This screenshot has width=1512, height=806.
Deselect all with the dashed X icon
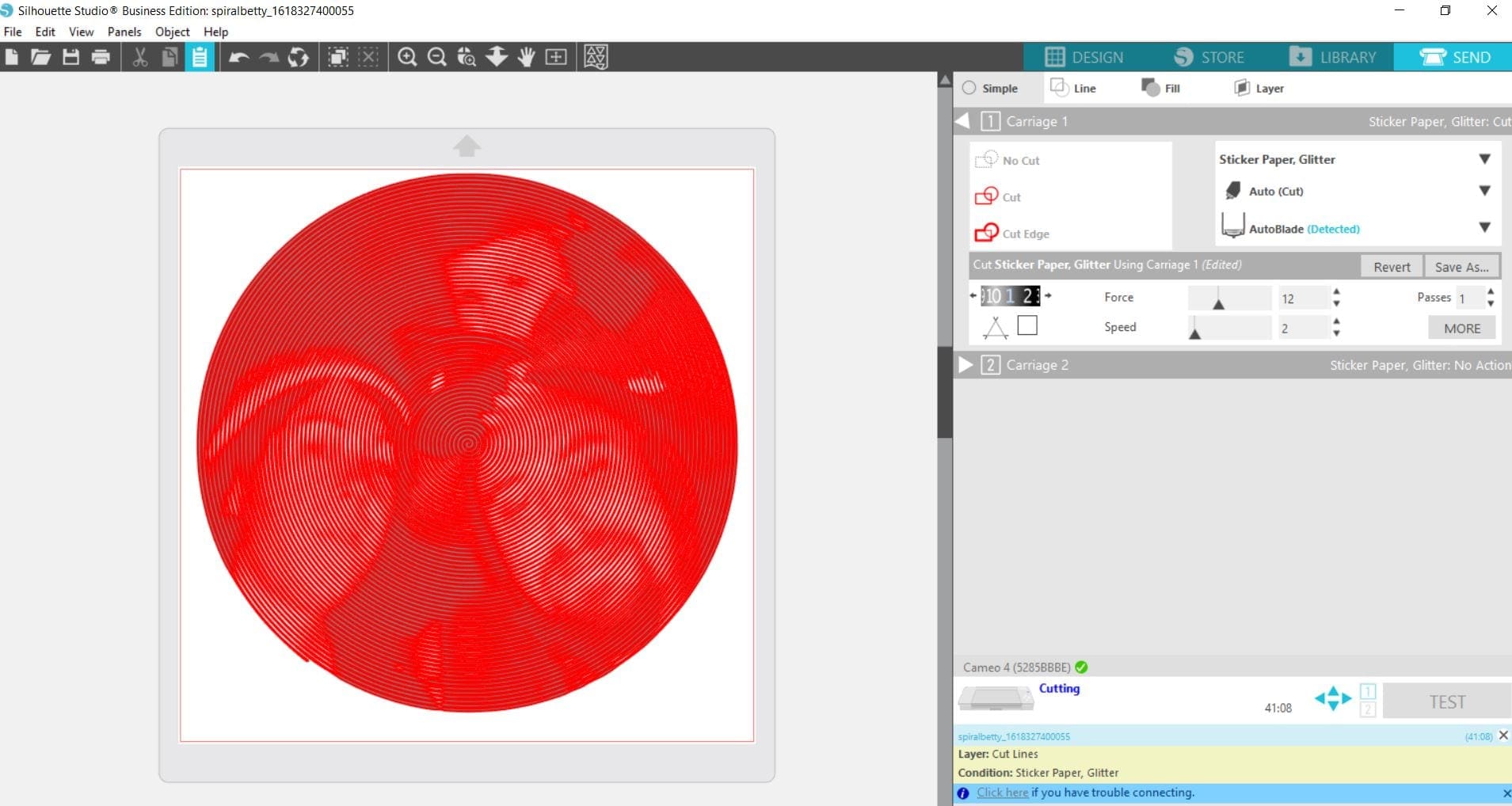pyautogui.click(x=368, y=57)
